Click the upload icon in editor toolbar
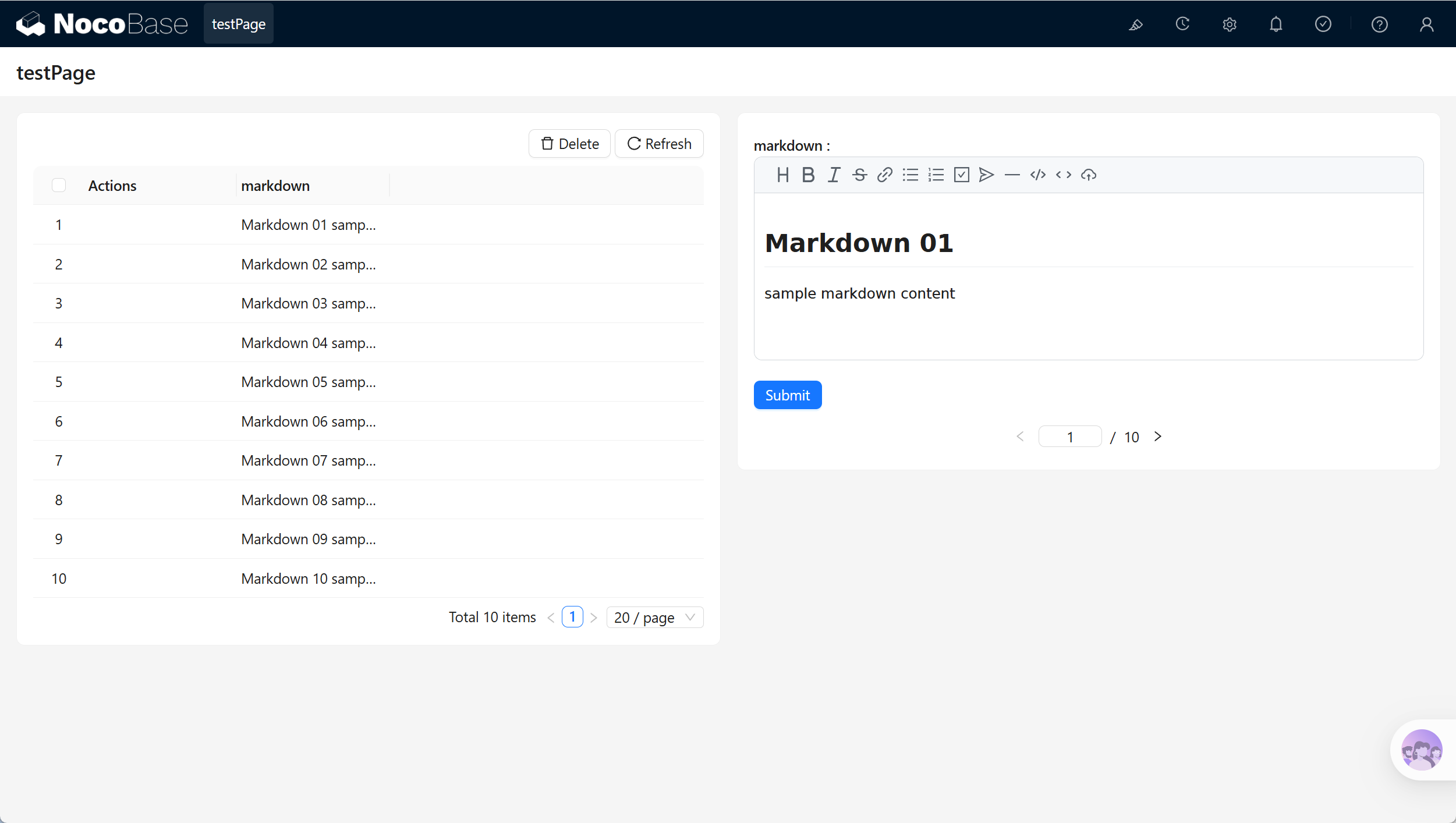The image size is (1456, 823). click(1089, 175)
